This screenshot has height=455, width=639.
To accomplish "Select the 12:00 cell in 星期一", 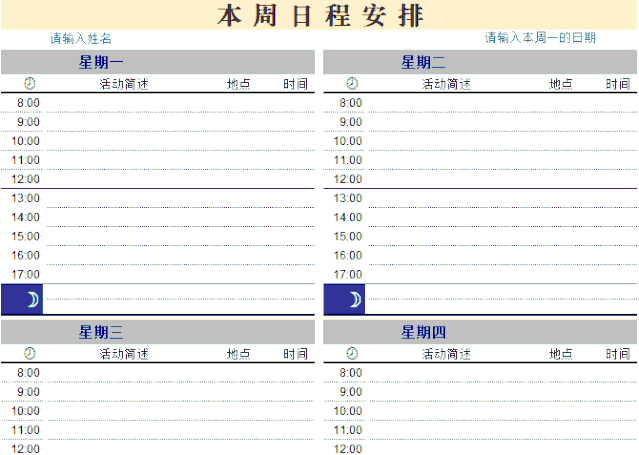I will (x=25, y=179).
